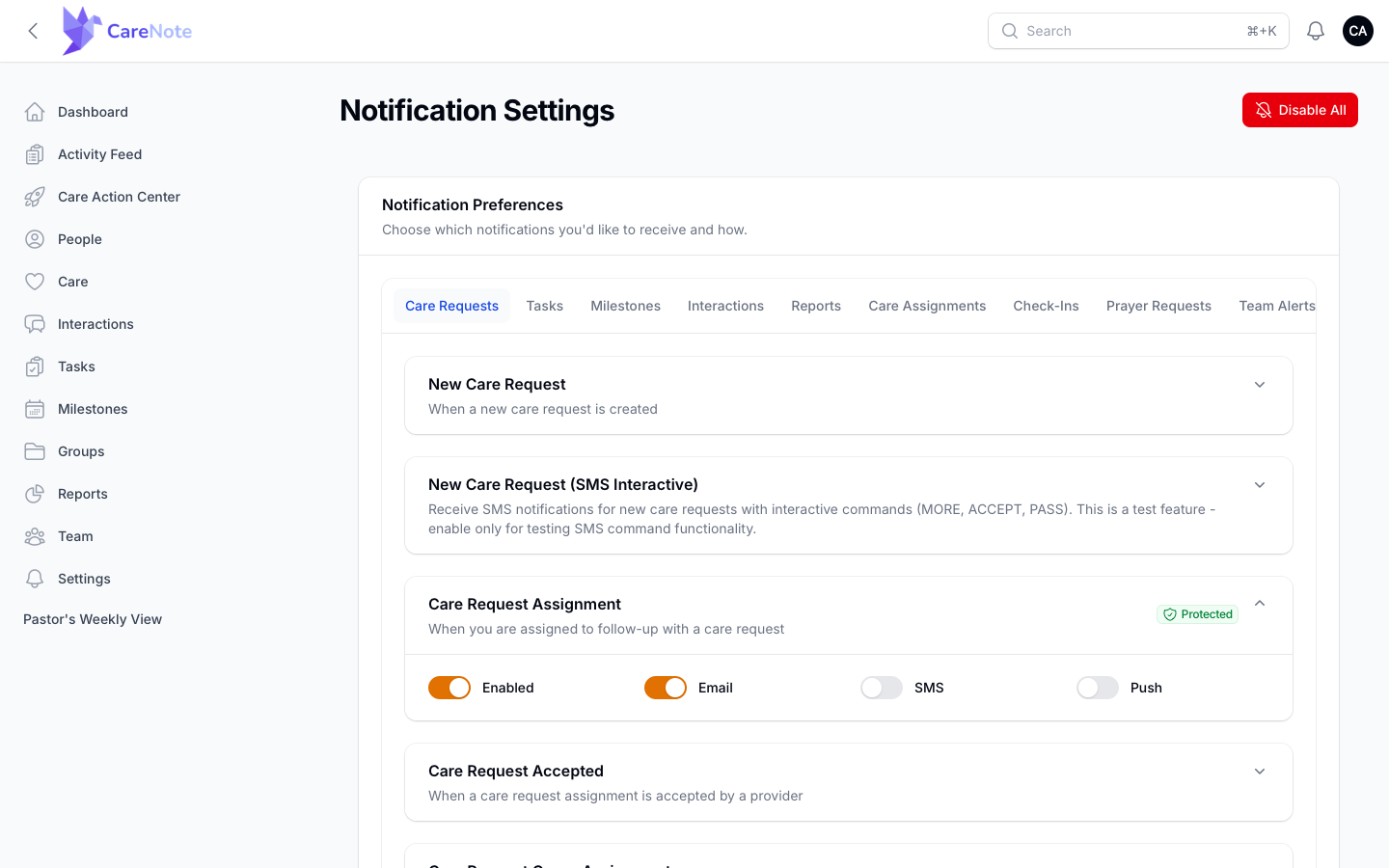Open the CA user avatar menu
This screenshot has width=1389, height=868.
[1358, 31]
